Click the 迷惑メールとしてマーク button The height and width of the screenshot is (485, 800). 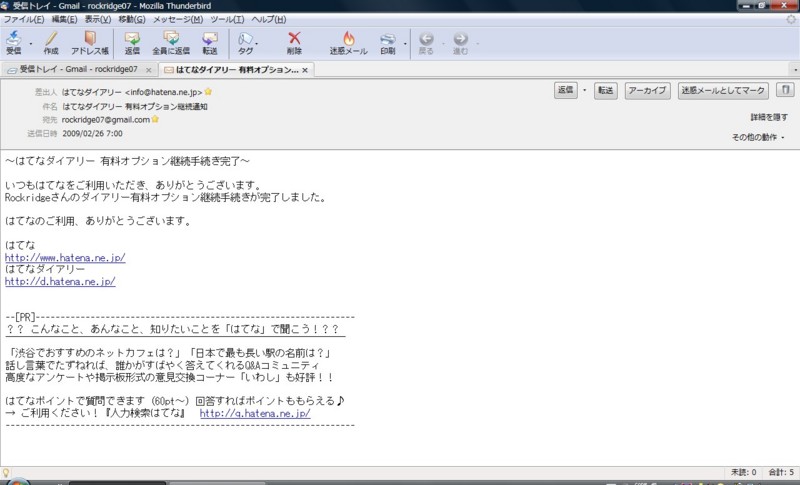tap(723, 90)
